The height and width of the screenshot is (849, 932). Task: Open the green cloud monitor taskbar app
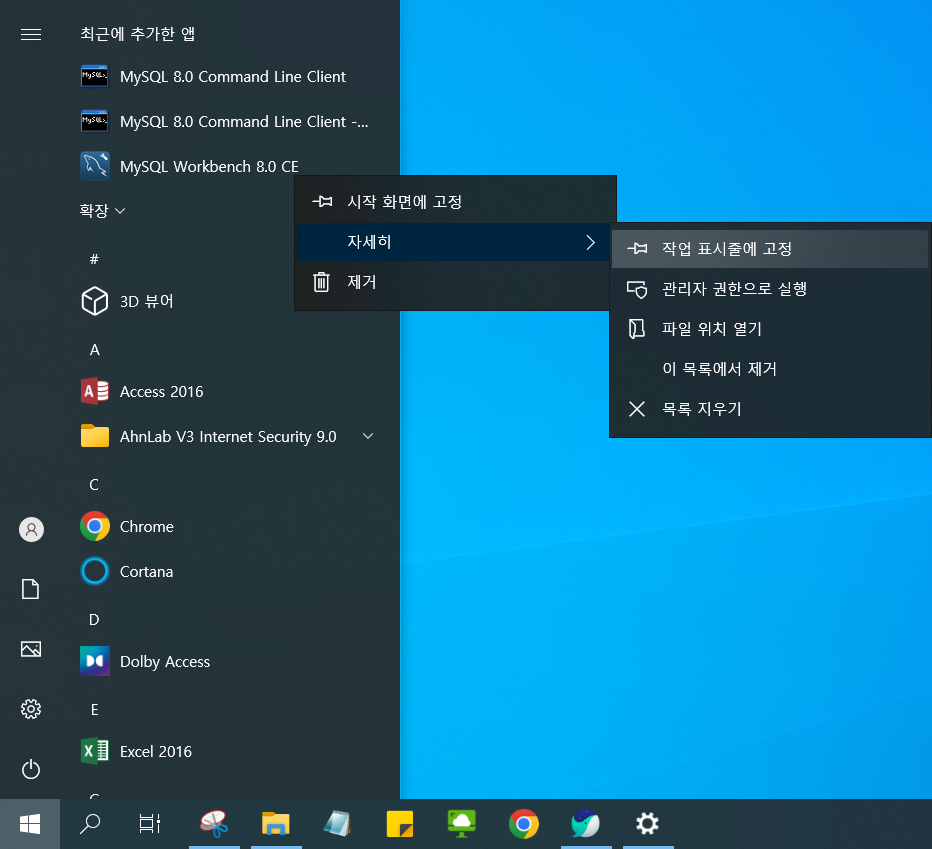(x=462, y=824)
